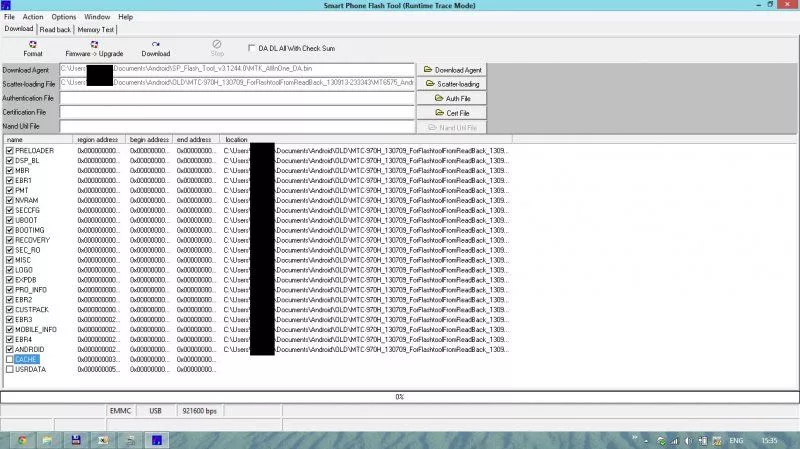Click the Certification File path field
Image resolution: width=800 pixels, height=449 pixels.
(237, 113)
